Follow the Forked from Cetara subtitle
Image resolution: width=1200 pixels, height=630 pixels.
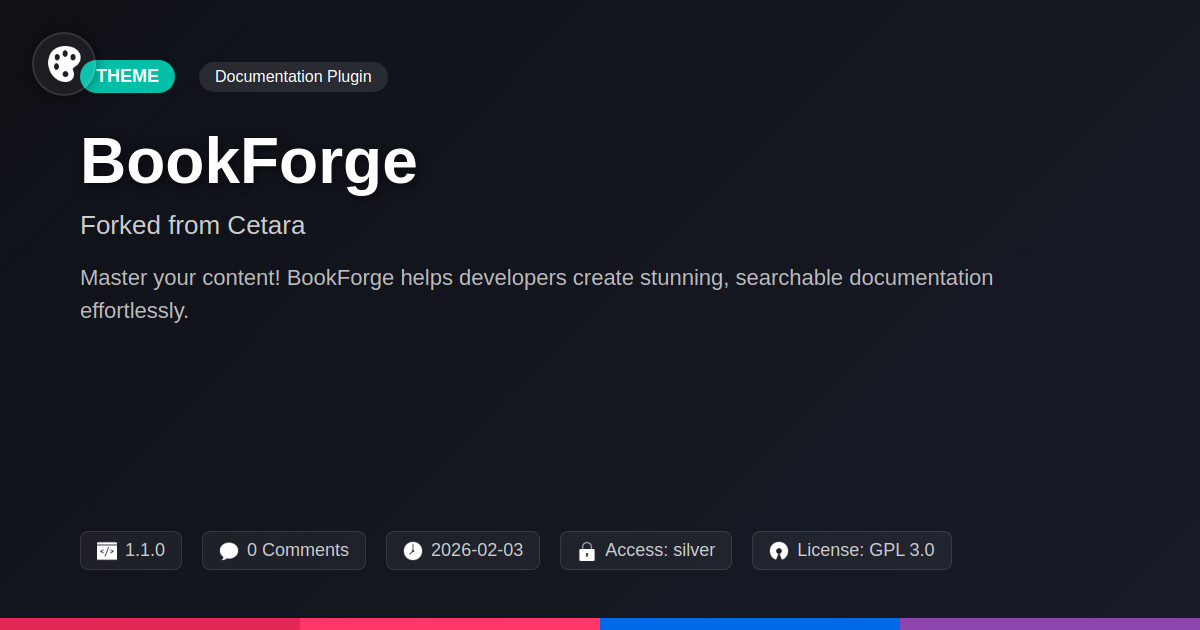(192, 225)
